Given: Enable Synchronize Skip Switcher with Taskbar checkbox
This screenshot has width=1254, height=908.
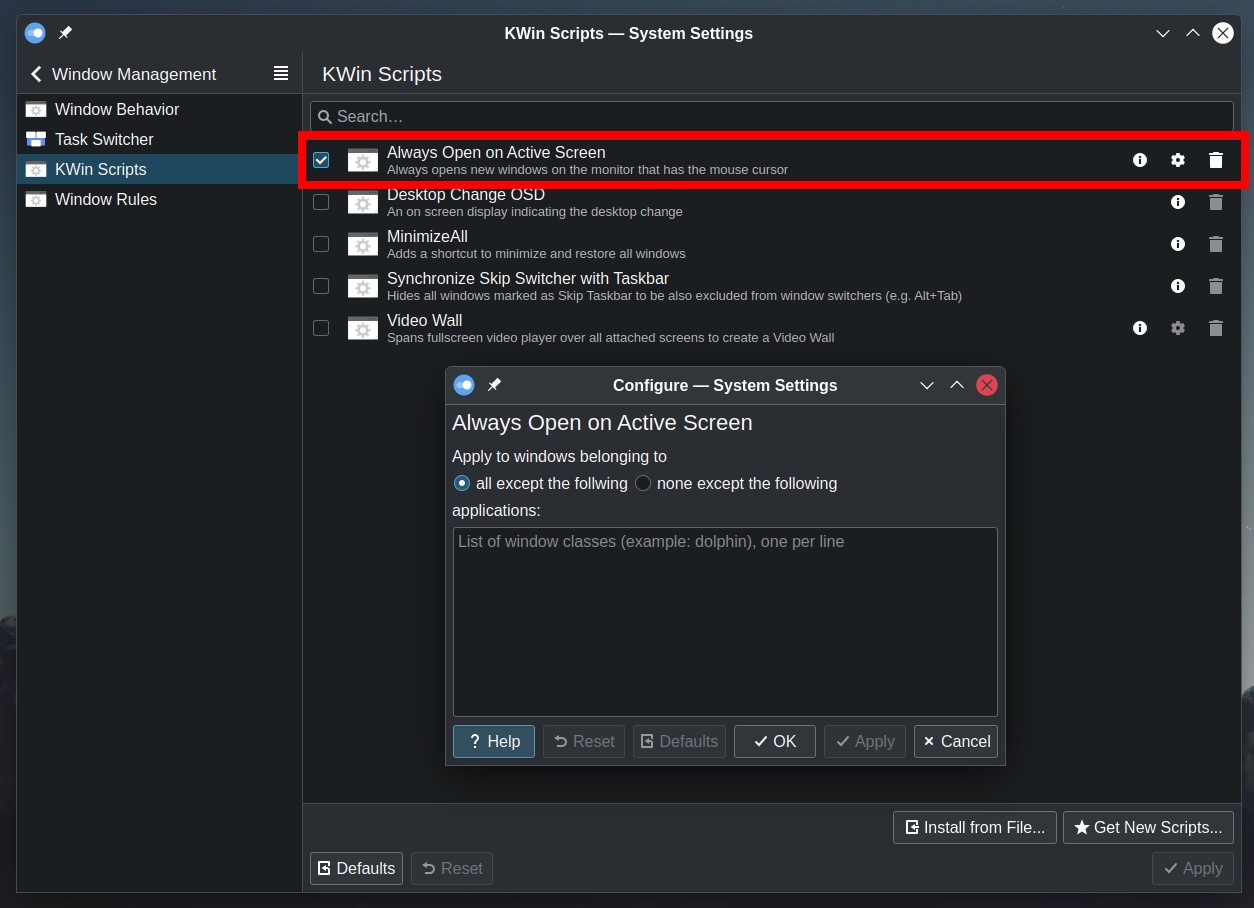Looking at the screenshot, I should tap(321, 286).
